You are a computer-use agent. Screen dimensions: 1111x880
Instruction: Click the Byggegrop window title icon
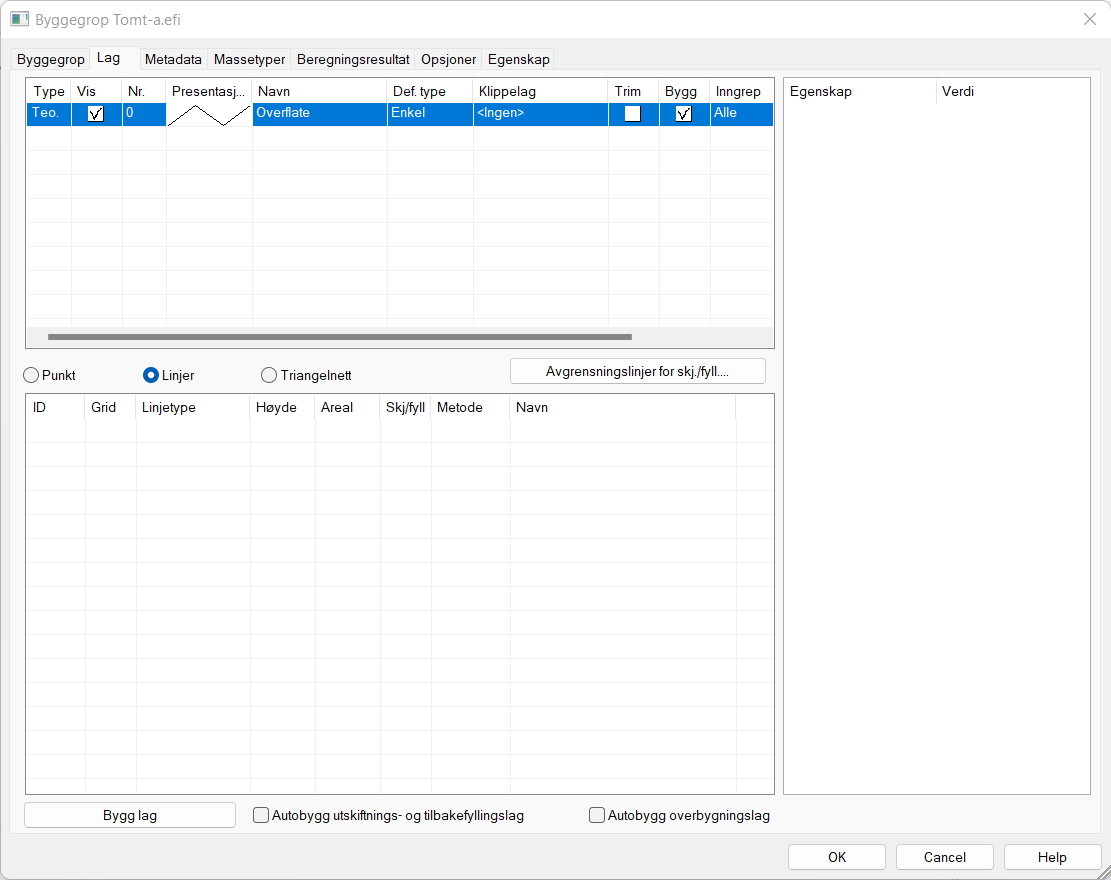pyautogui.click(x=19, y=20)
